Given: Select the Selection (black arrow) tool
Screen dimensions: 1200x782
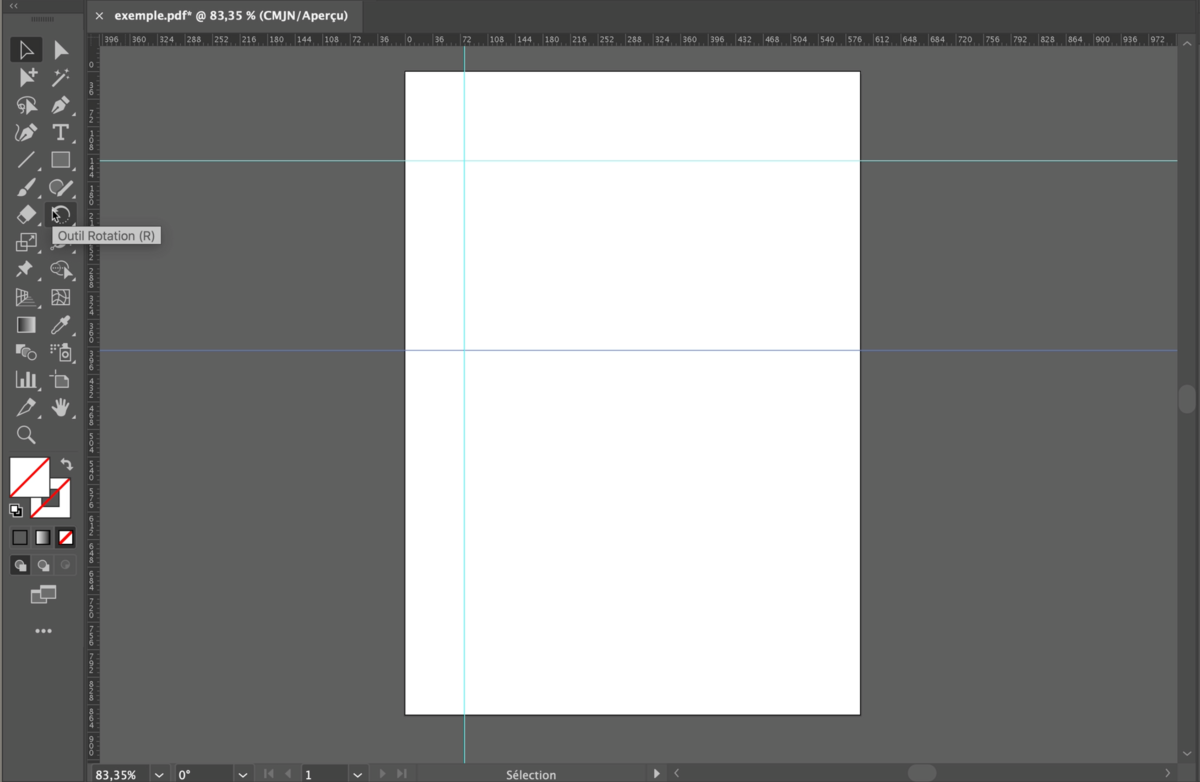Looking at the screenshot, I should [x=26, y=50].
